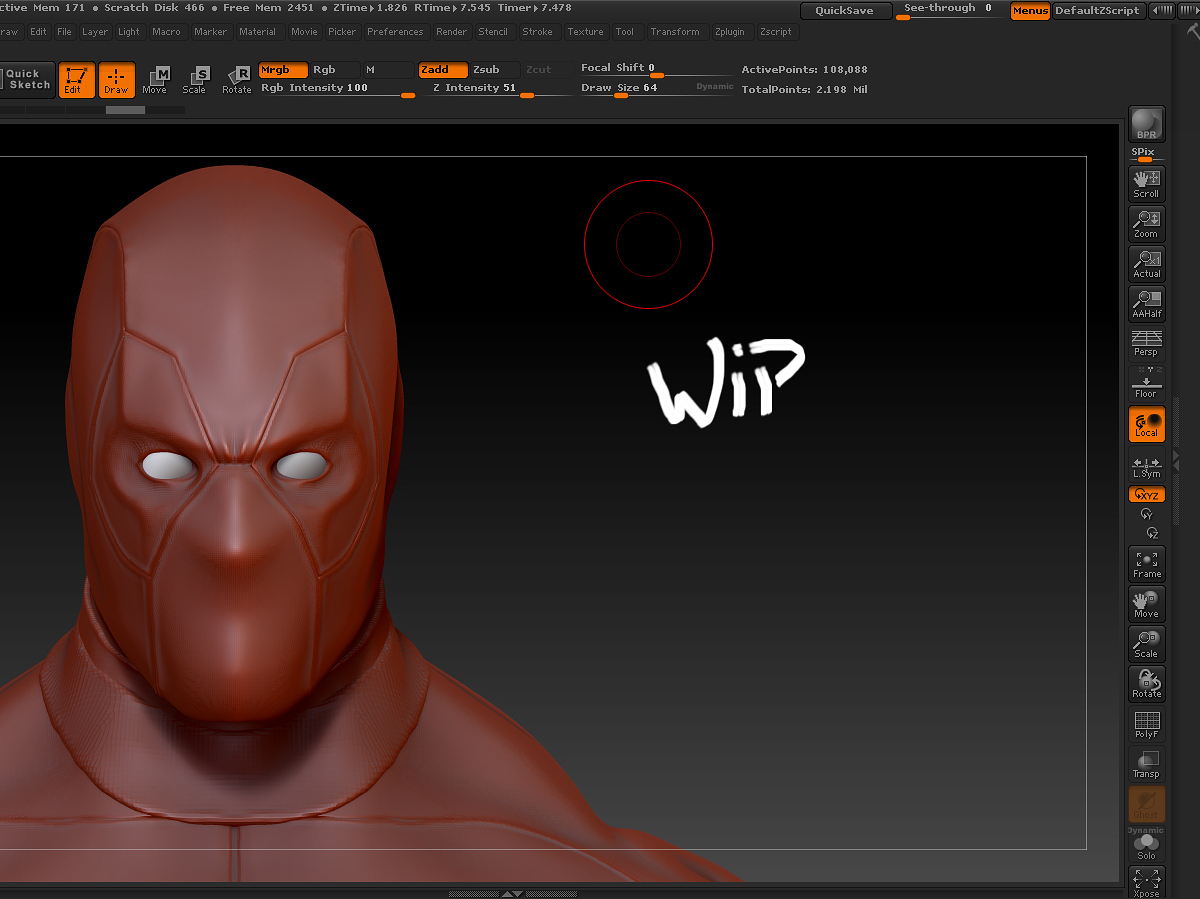The width and height of the screenshot is (1200, 899).
Task: Click the Timer 7.478 status entry
Action: point(534,8)
